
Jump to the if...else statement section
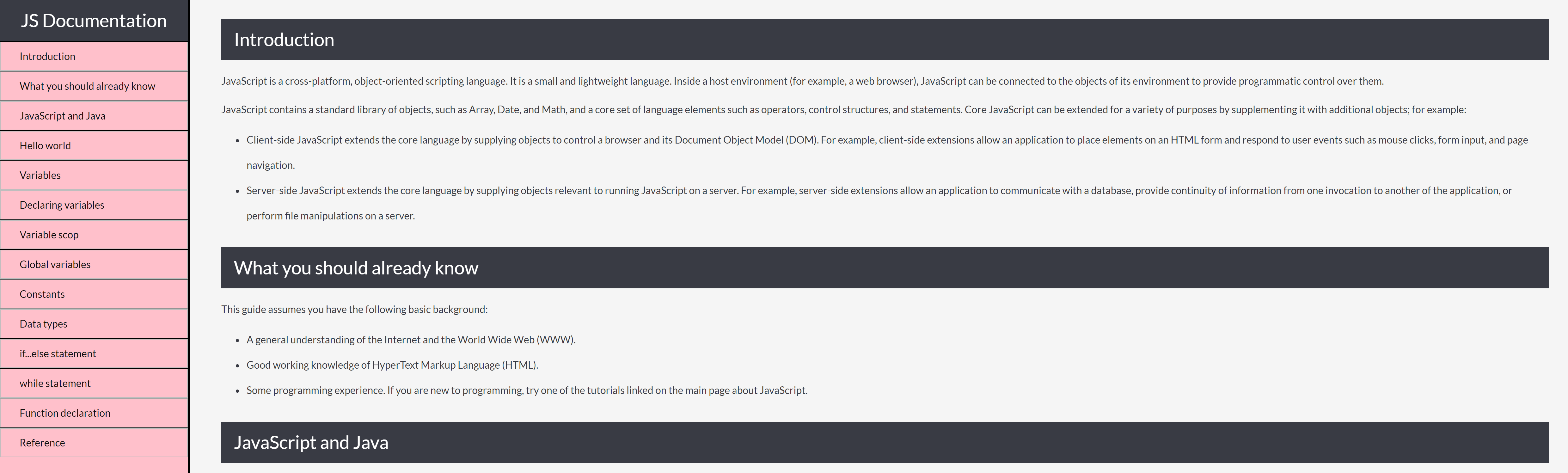[x=58, y=354]
